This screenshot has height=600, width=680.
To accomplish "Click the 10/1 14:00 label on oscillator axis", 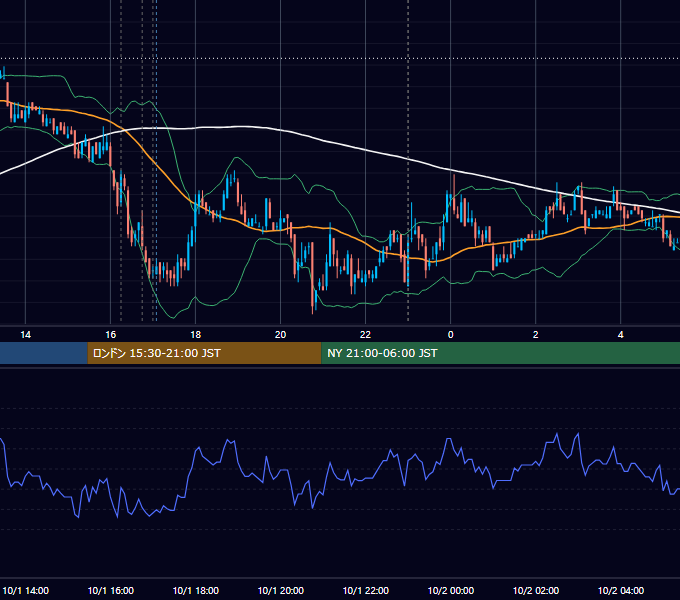I will point(26,590).
